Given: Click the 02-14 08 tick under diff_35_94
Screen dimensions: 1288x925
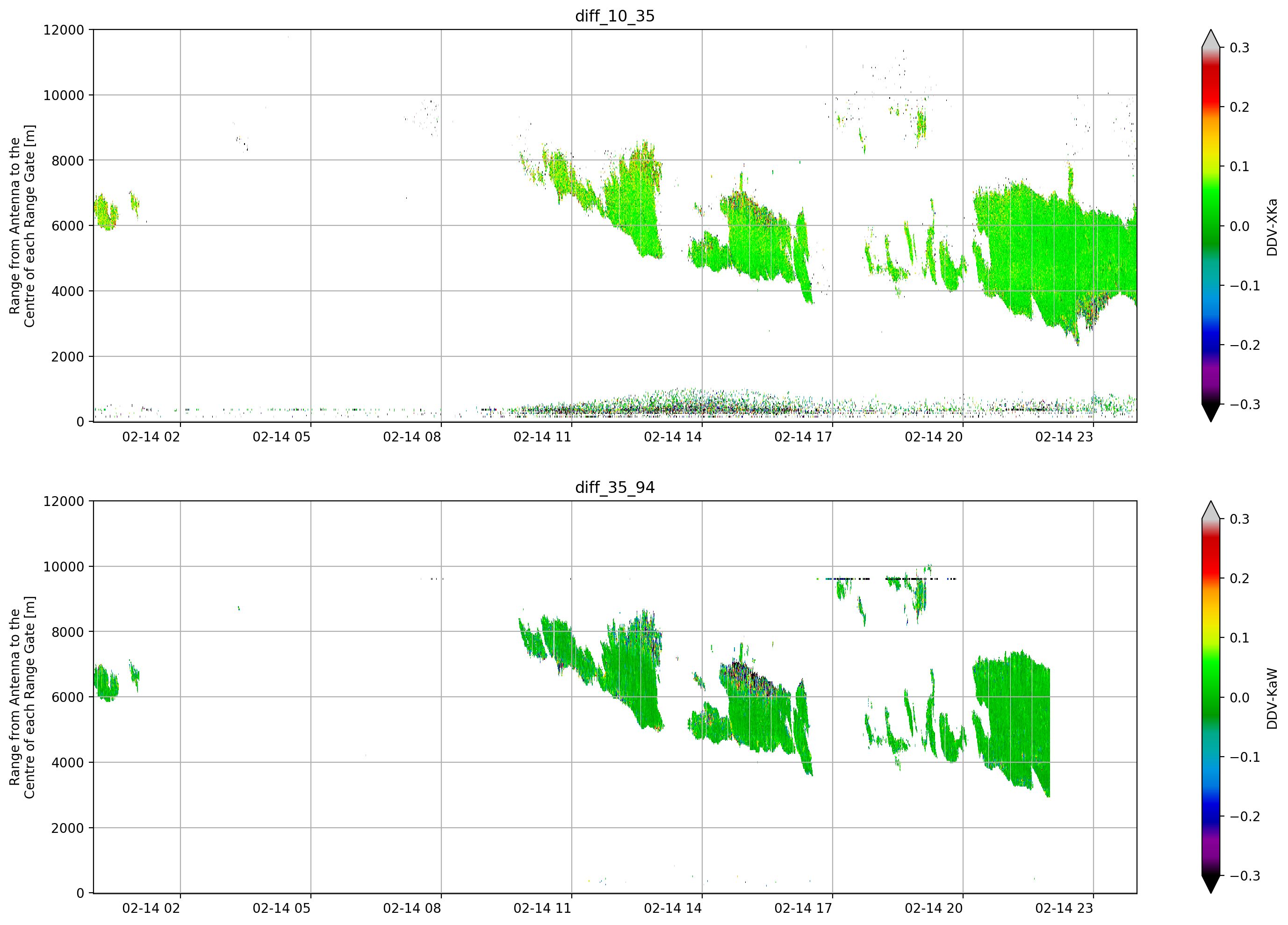Looking at the screenshot, I should tap(412, 908).
